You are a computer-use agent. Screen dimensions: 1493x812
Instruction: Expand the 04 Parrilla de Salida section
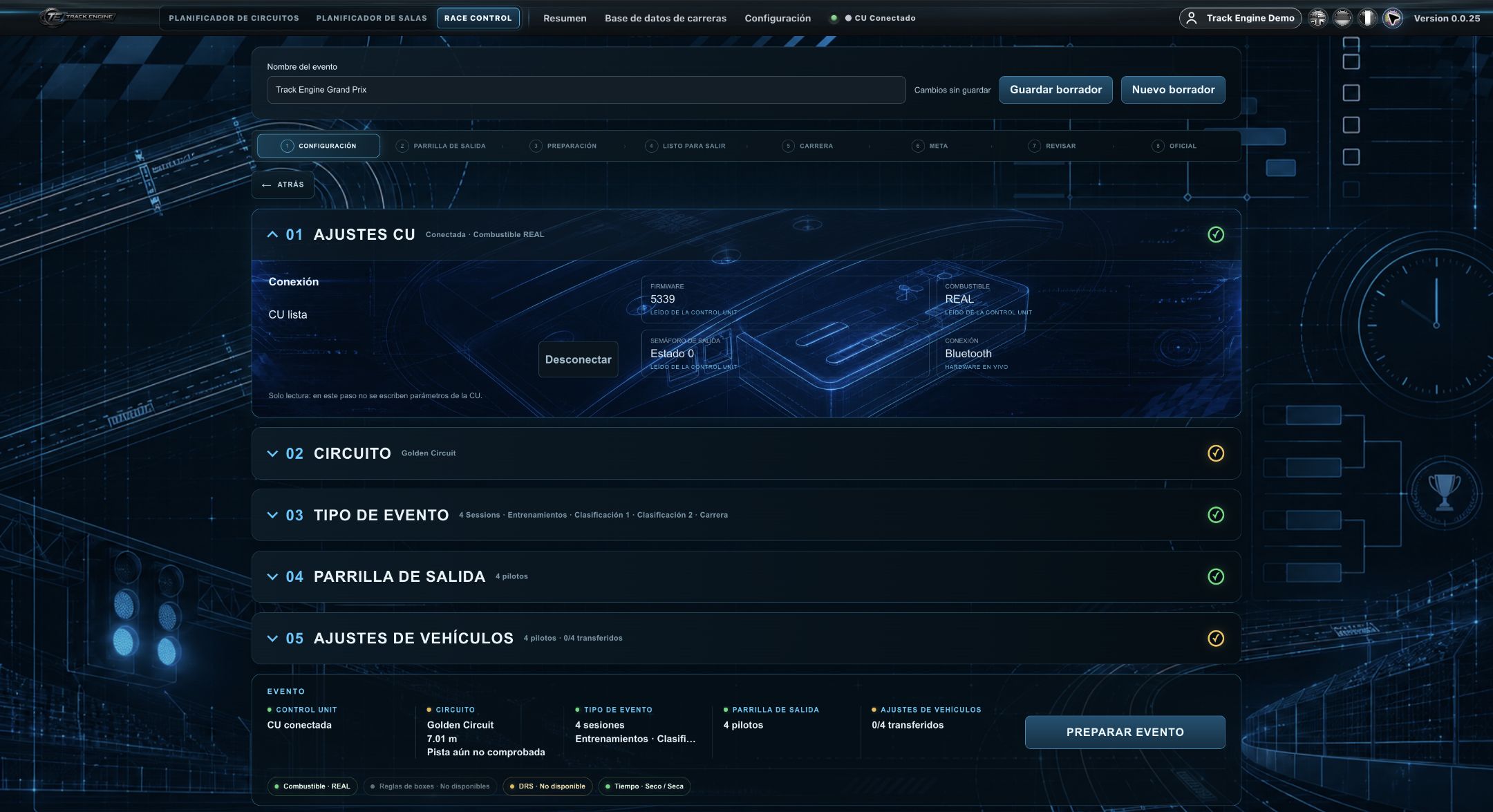272,576
